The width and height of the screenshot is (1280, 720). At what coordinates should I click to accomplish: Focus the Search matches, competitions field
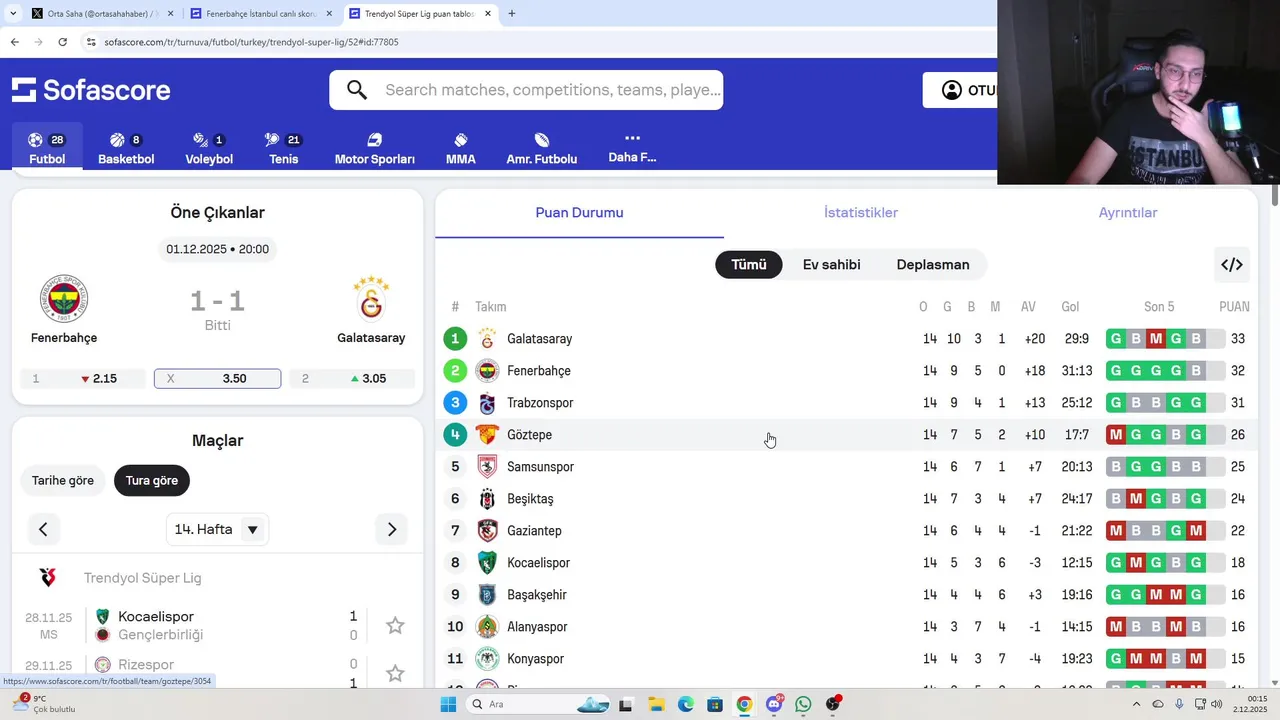(x=552, y=90)
